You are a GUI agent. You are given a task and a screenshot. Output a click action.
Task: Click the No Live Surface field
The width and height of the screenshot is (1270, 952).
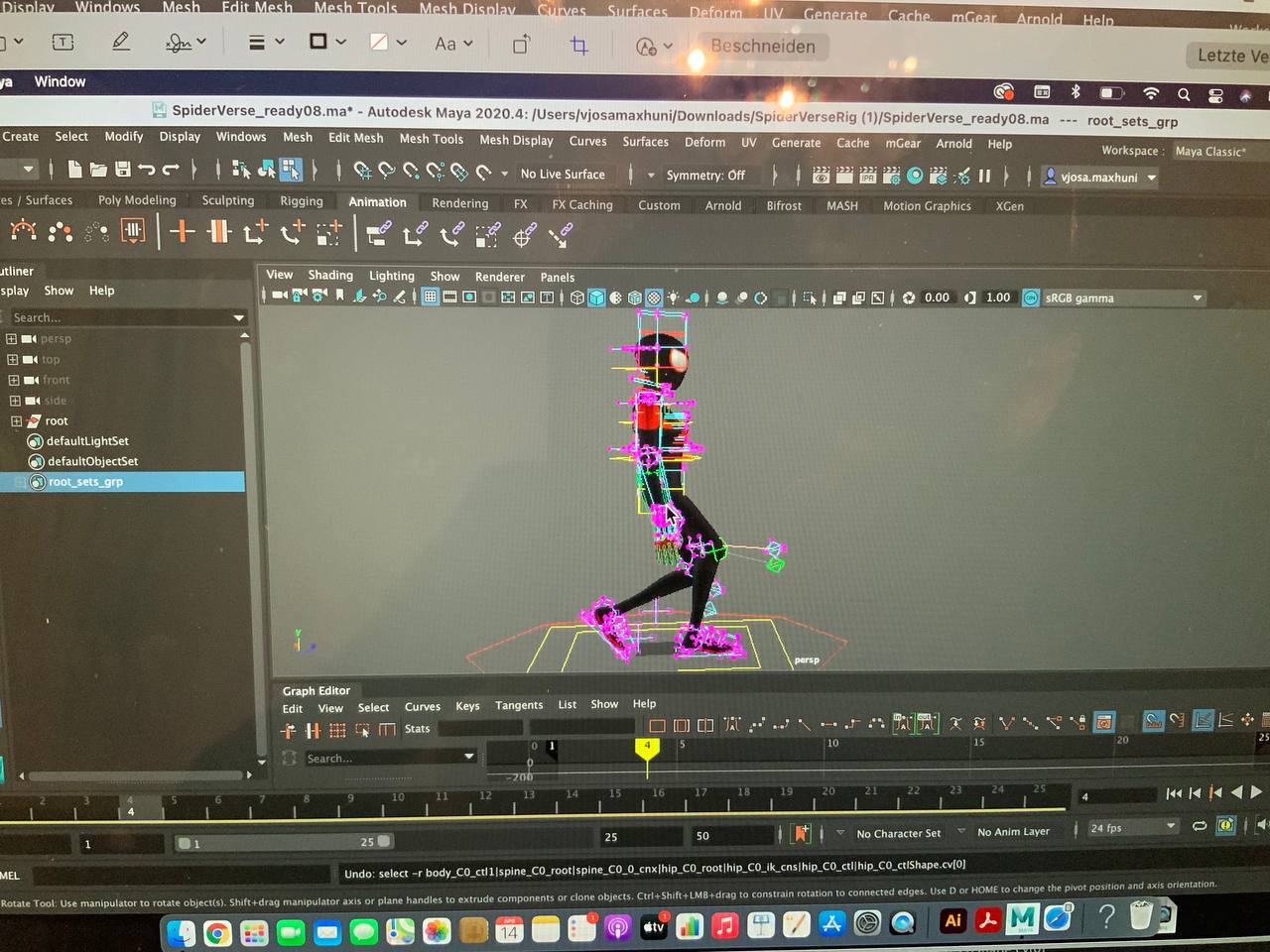tap(563, 174)
